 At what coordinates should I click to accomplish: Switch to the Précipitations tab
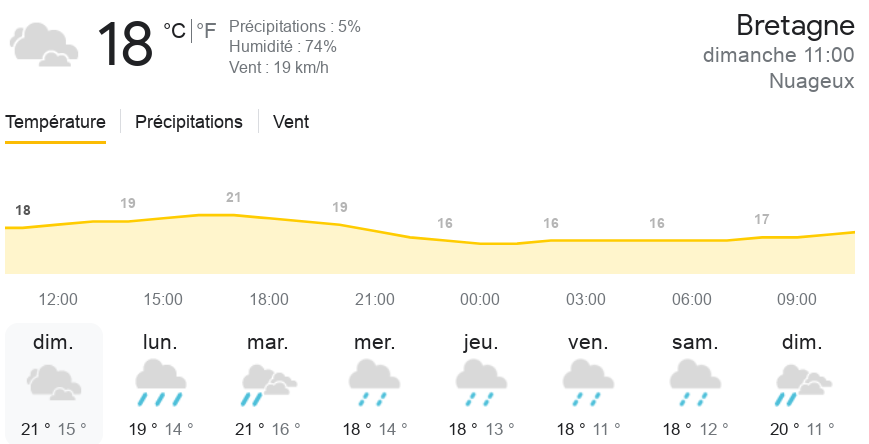(189, 122)
